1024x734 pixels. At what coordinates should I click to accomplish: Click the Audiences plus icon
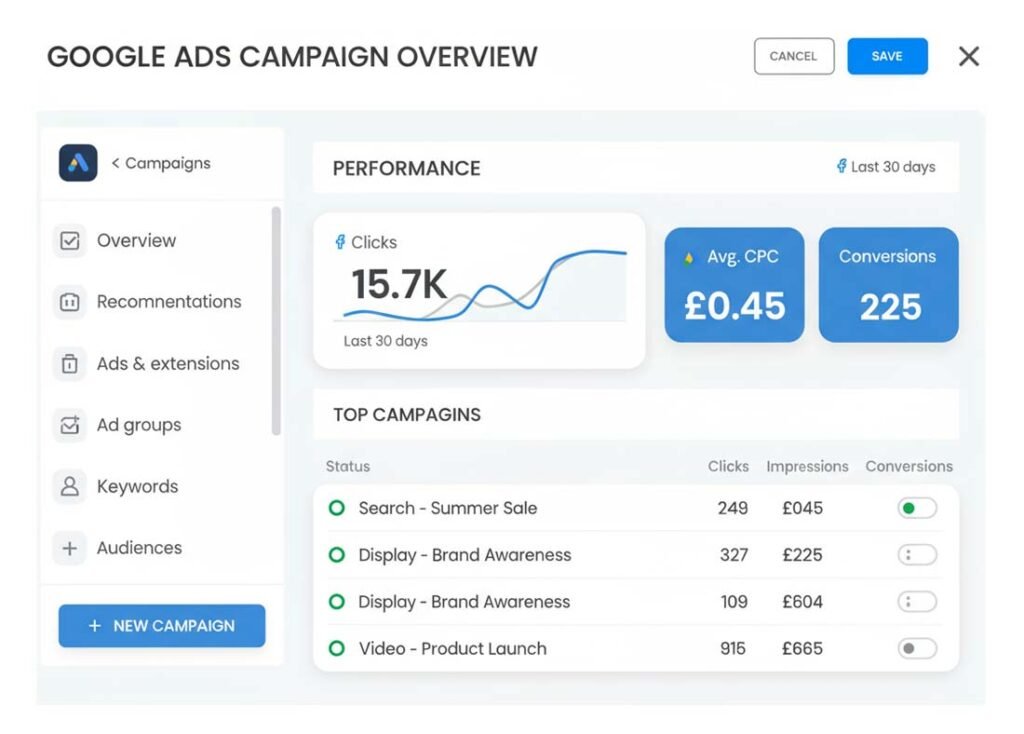point(70,548)
